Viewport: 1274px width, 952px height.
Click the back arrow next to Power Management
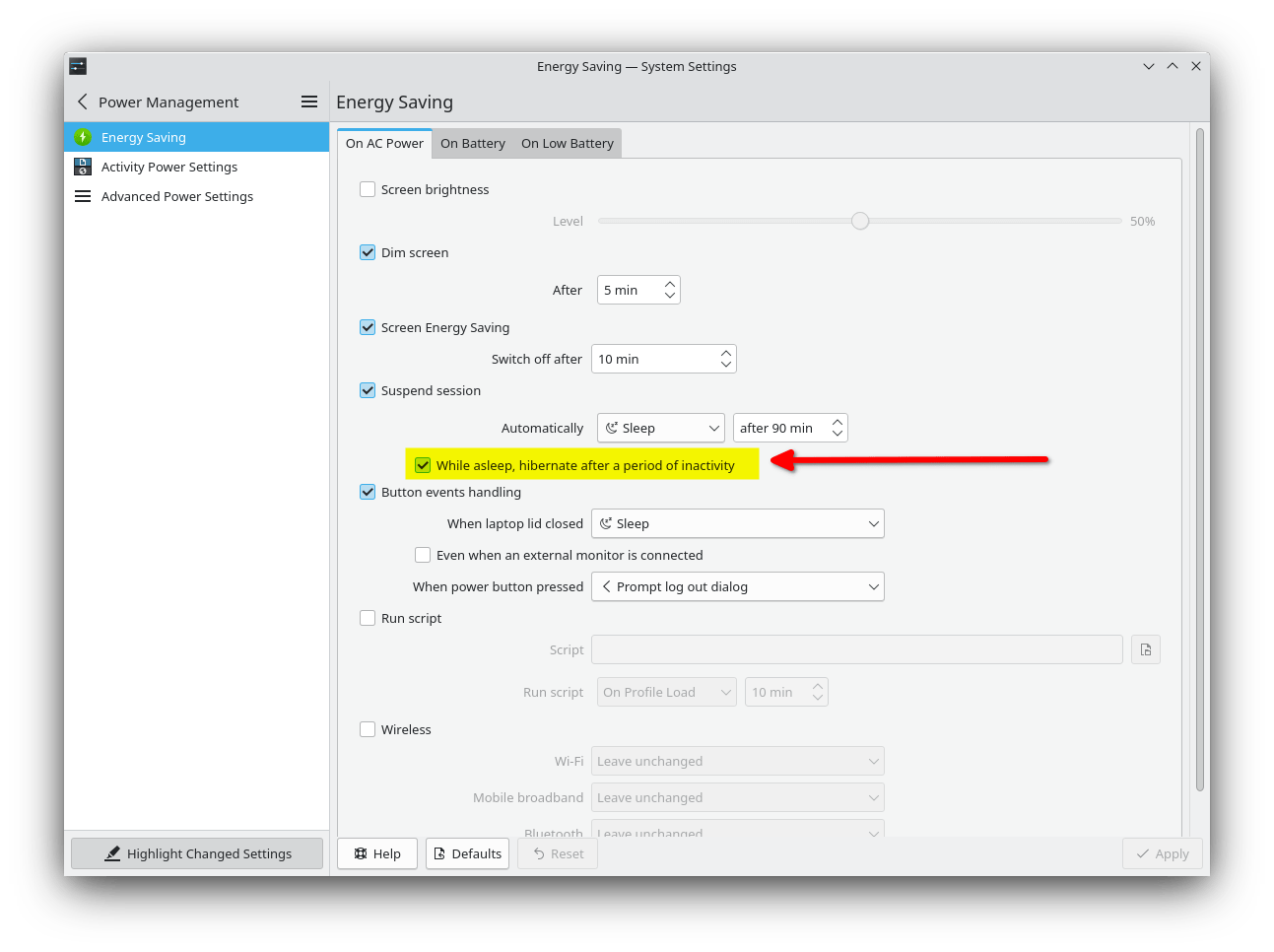82,102
